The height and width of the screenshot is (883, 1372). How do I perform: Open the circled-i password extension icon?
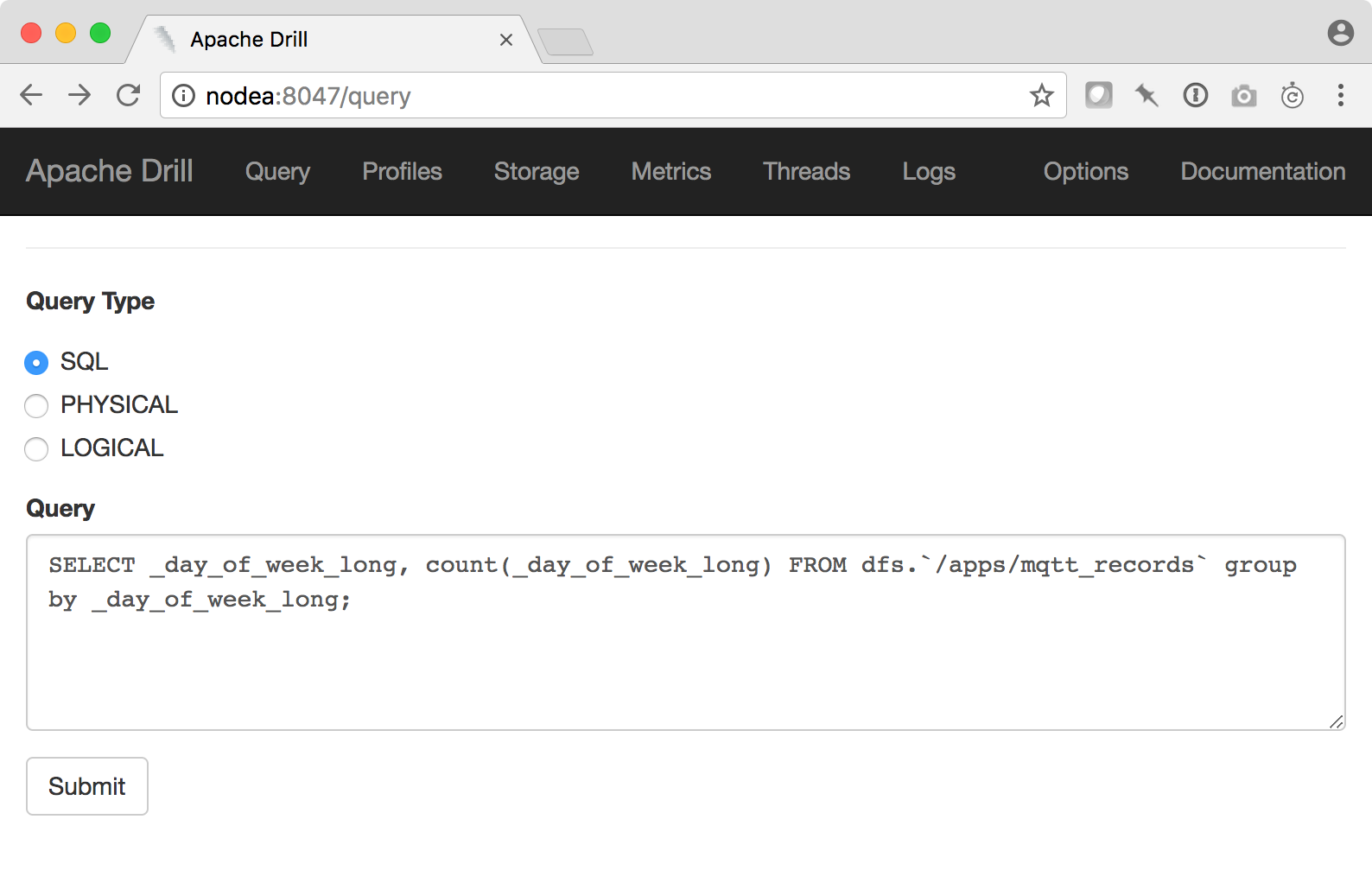(1196, 95)
